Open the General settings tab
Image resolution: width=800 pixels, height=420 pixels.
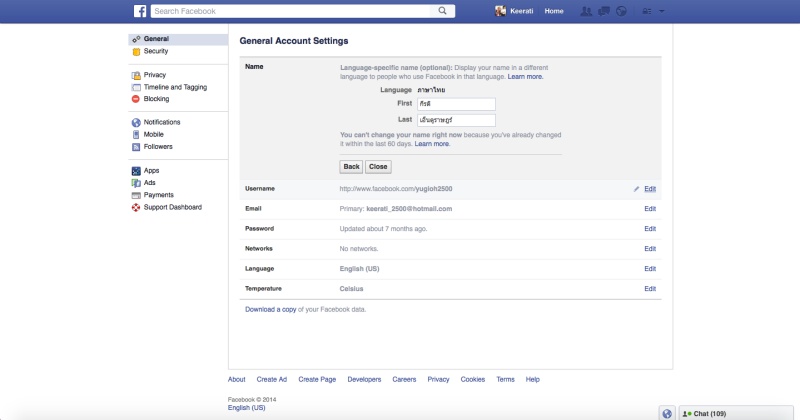[x=178, y=39]
